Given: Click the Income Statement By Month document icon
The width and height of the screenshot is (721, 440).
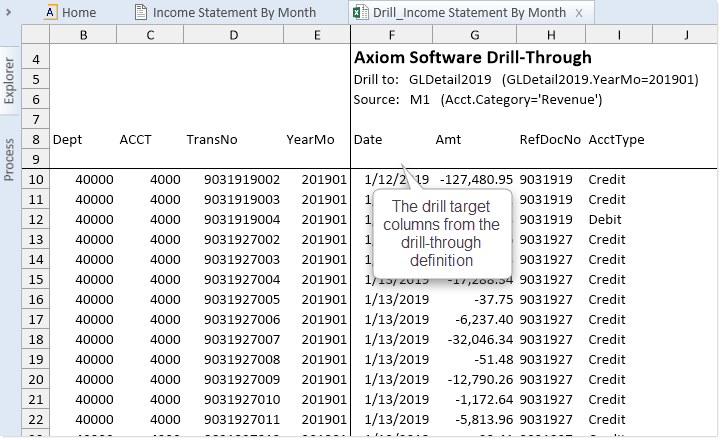Looking at the screenshot, I should (141, 12).
